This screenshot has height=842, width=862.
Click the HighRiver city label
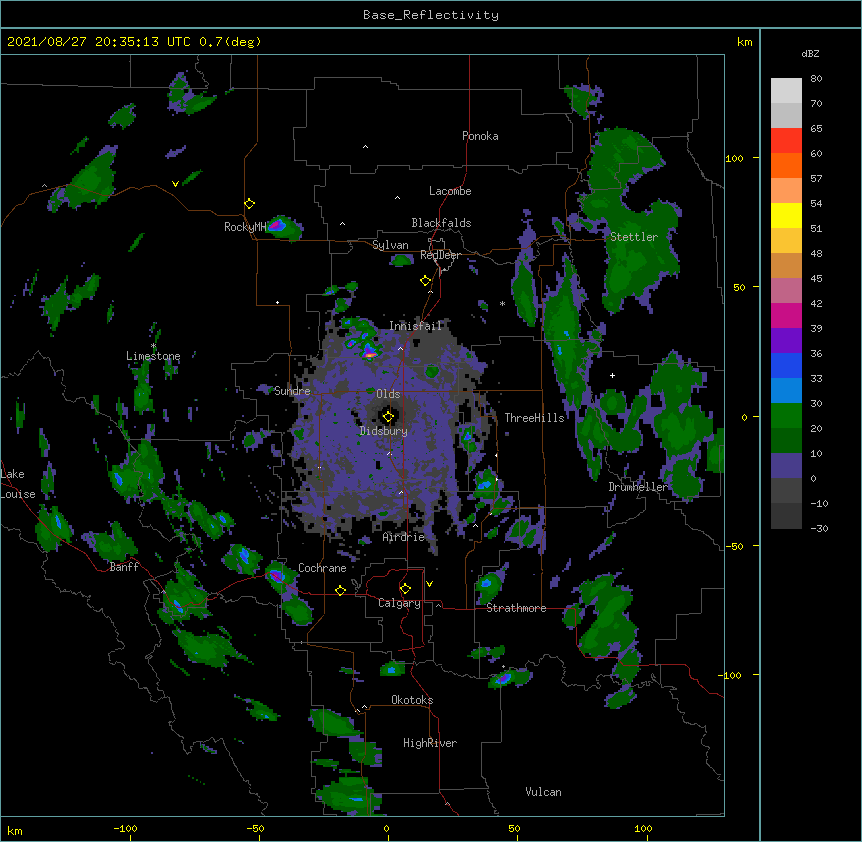[x=430, y=743]
